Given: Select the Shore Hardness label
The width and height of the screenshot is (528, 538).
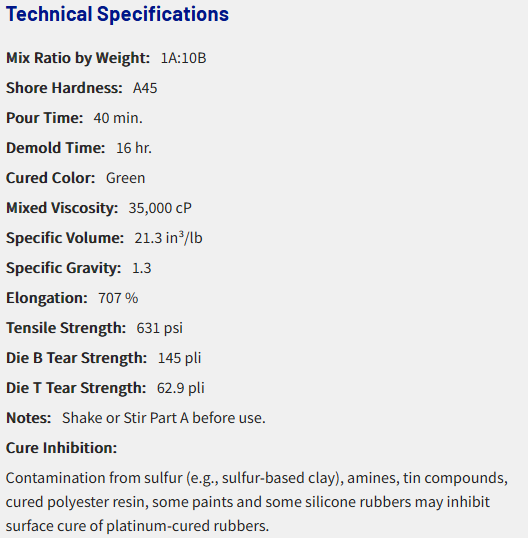Looking at the screenshot, I should click(64, 88).
